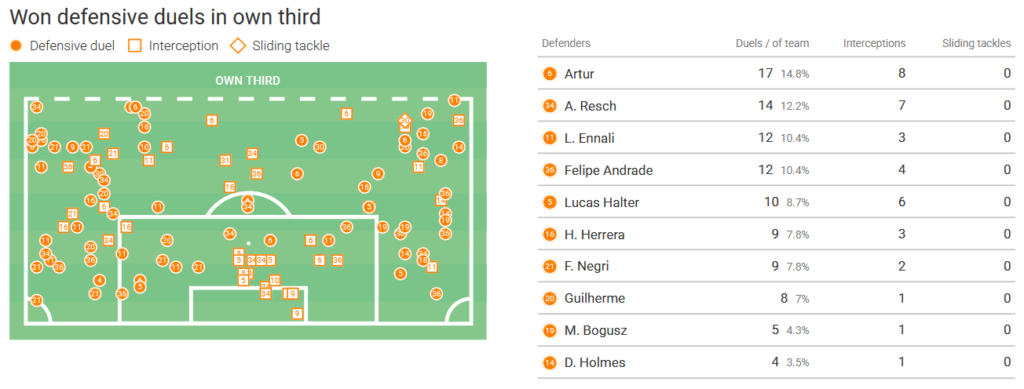The image size is (1024, 389).
Task: Toggle the Defensive duel legend filter
Action: (63, 46)
